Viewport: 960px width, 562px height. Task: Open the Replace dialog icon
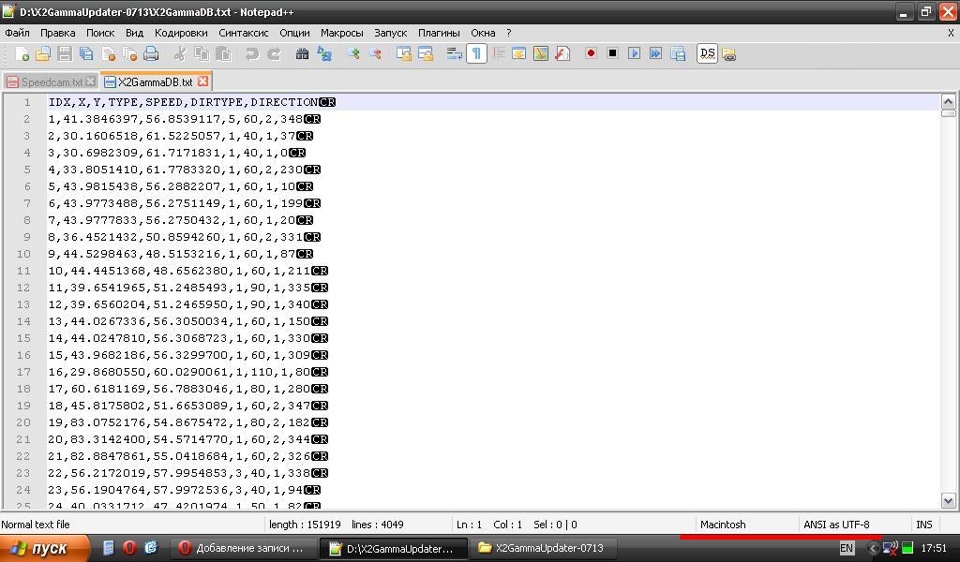324,54
